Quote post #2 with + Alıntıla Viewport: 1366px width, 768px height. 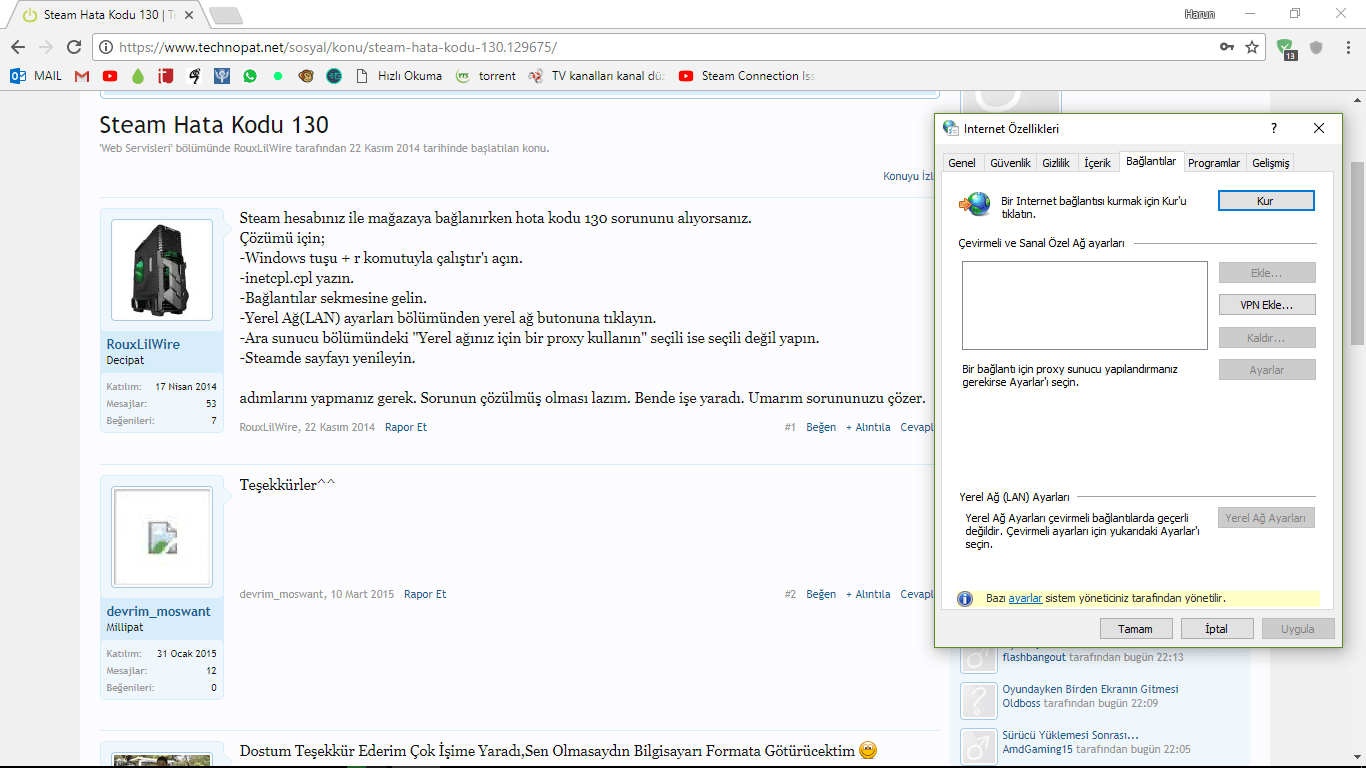tap(868, 594)
